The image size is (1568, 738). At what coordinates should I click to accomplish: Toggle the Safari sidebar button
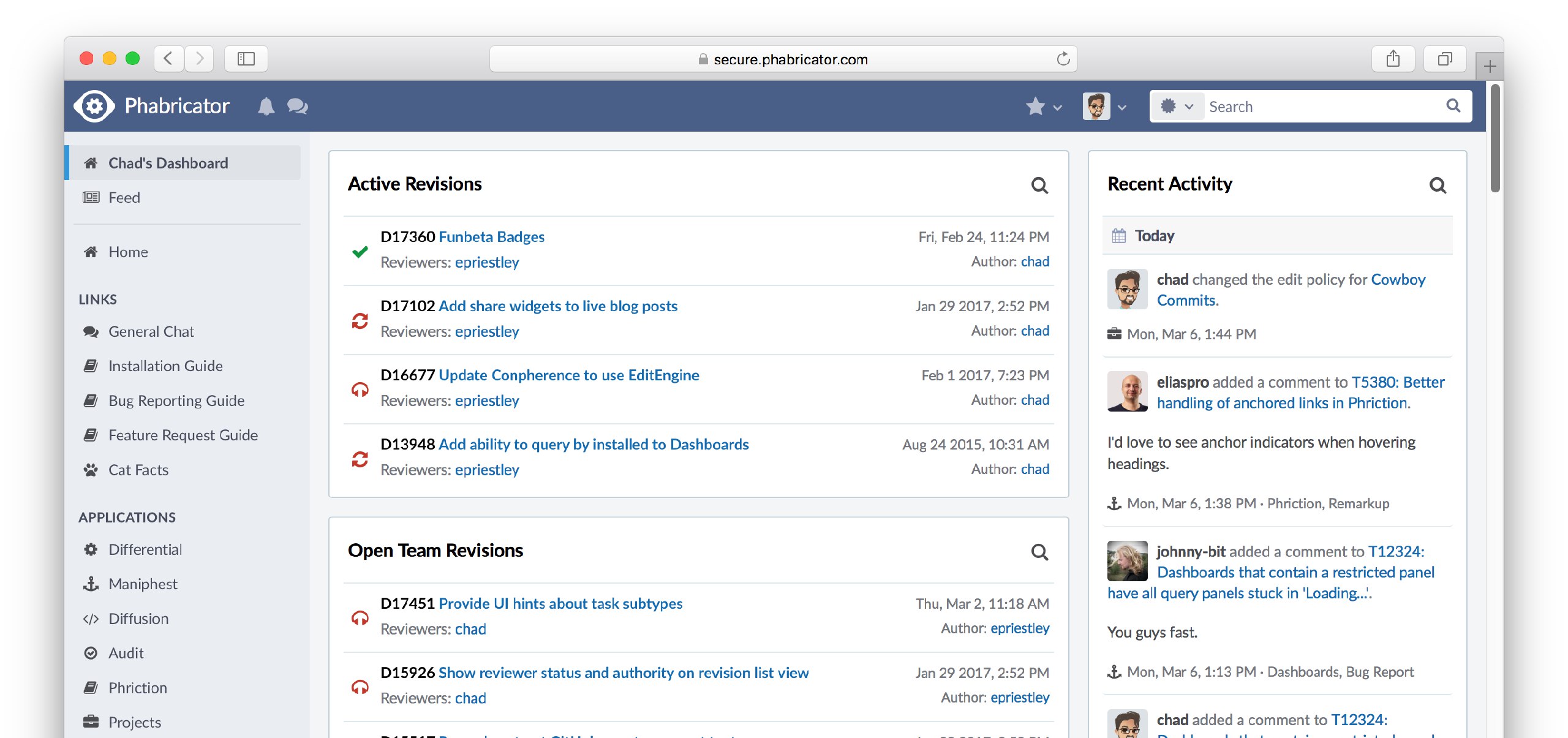point(246,59)
